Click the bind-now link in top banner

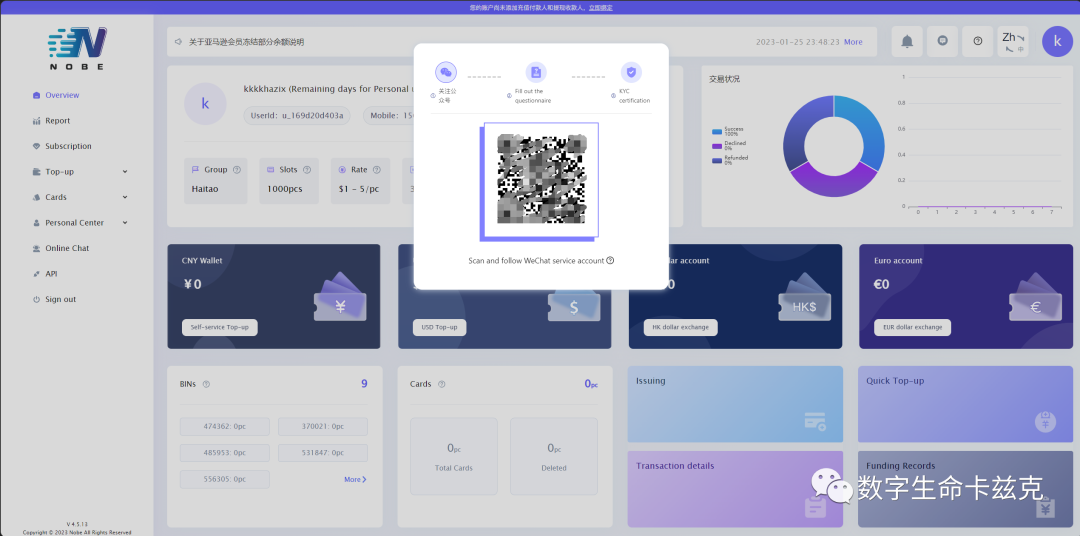tap(601, 8)
